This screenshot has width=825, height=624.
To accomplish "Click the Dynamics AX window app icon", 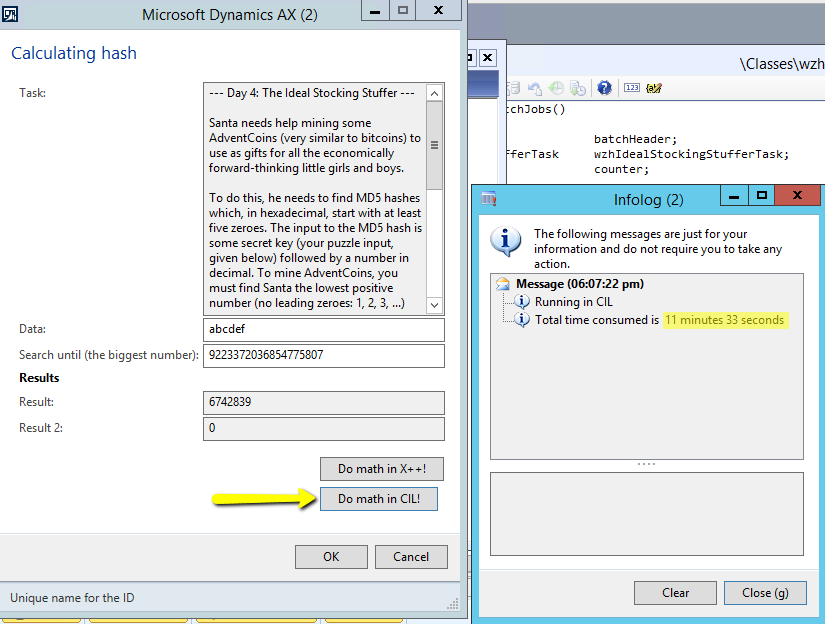I will [9, 14].
